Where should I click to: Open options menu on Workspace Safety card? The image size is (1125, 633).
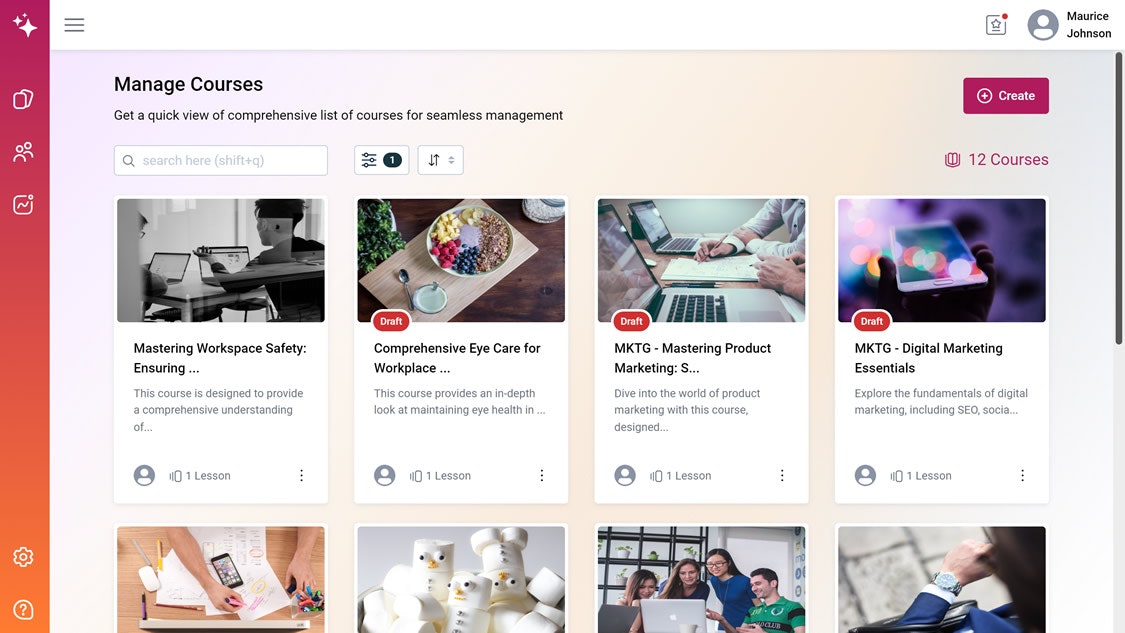coord(301,475)
